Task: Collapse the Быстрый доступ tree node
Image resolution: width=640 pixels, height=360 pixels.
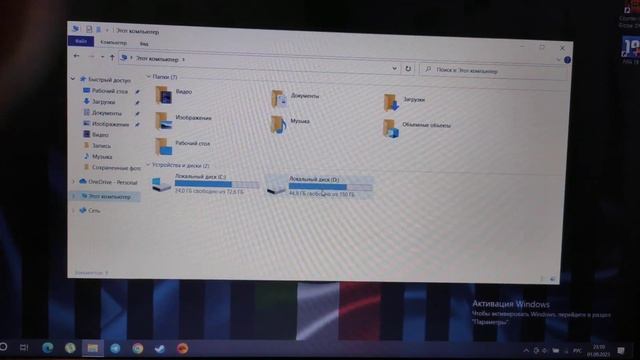Action: [73, 78]
